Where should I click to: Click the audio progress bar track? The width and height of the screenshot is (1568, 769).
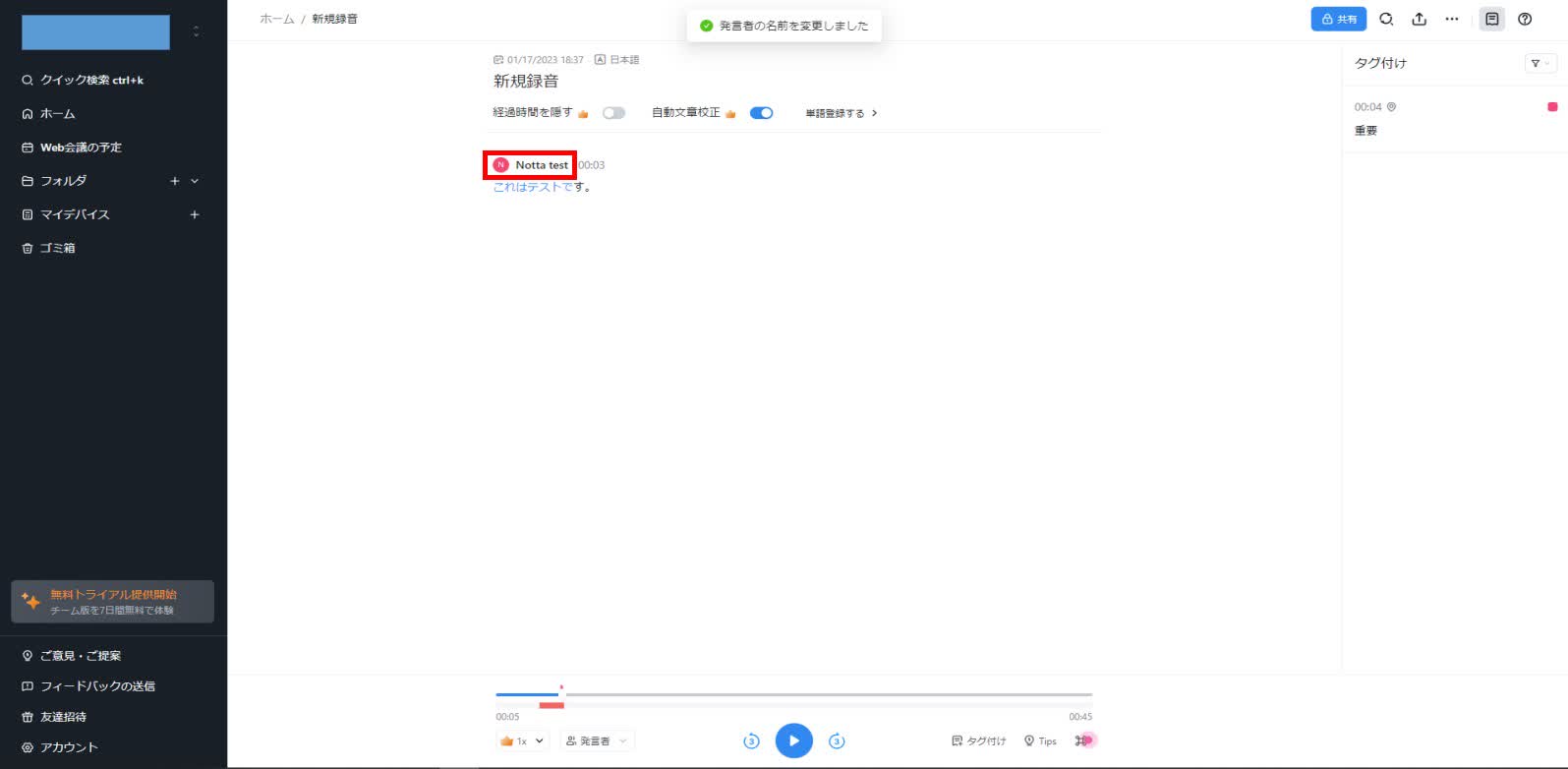(794, 695)
